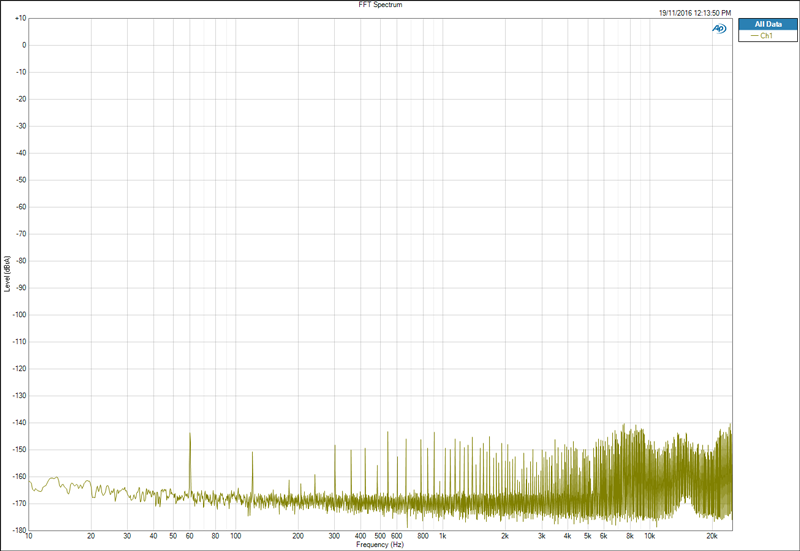Click the 20k frequency tick label
800x551 pixels.
point(712,536)
